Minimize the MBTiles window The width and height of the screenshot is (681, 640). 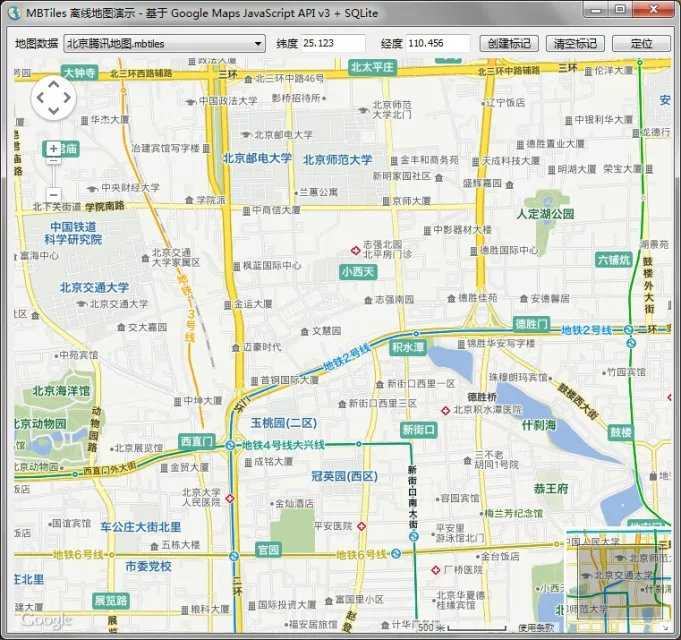point(597,10)
